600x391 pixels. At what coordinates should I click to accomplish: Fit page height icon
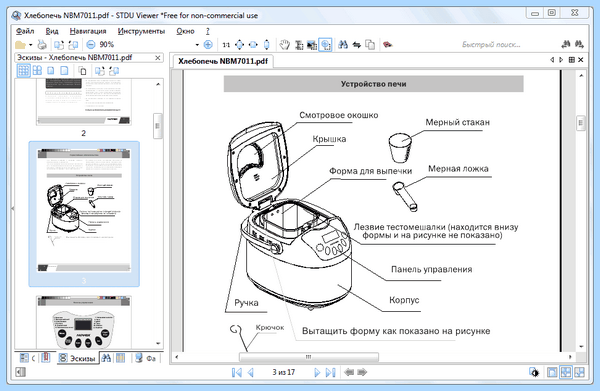267,45
